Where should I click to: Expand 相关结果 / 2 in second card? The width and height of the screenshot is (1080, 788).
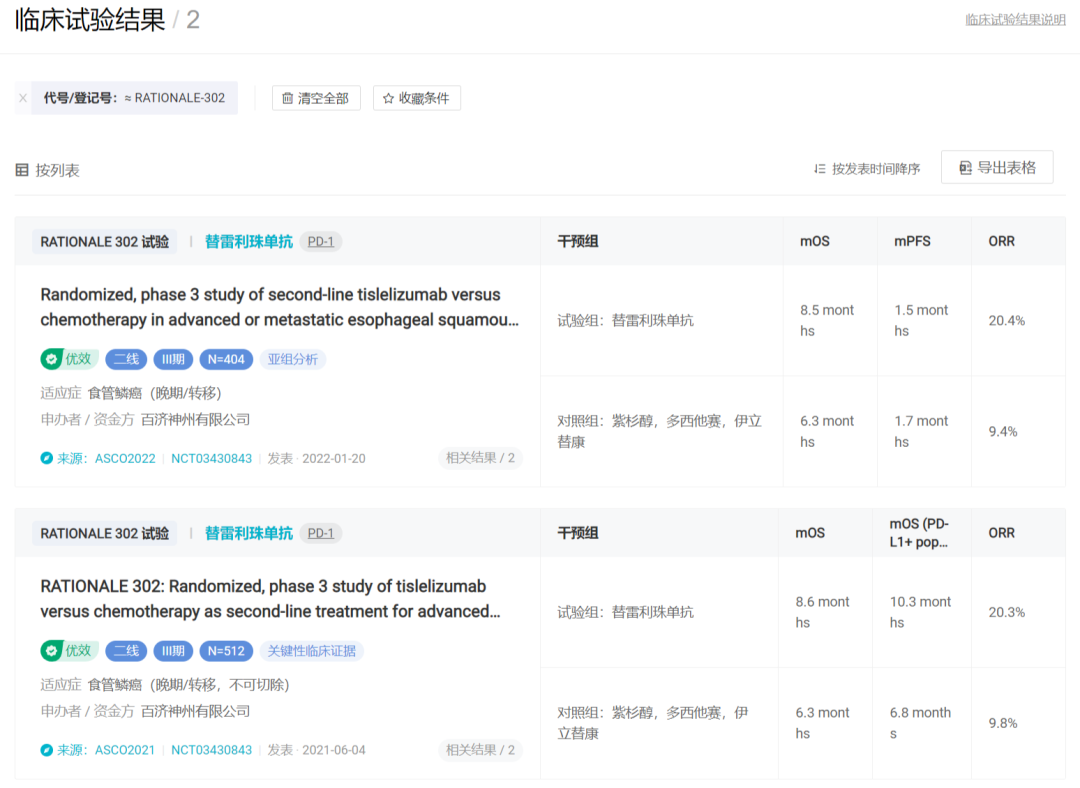pyautogui.click(x=480, y=750)
